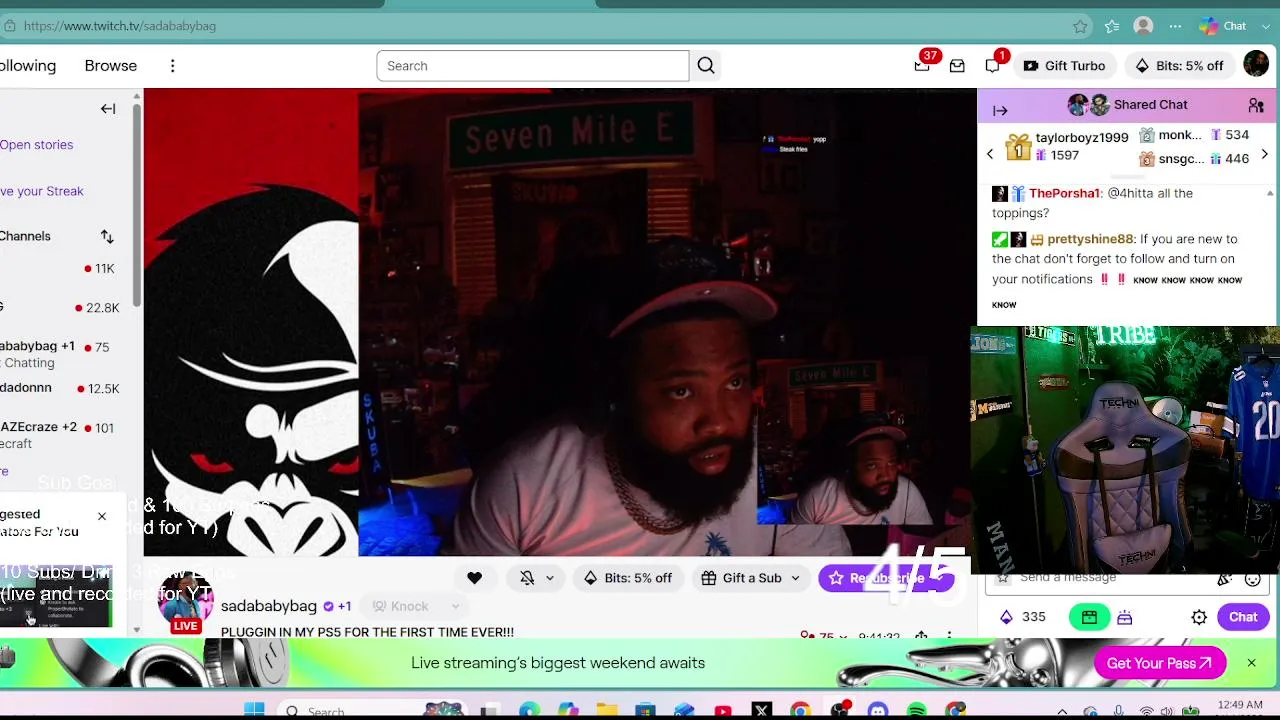Open the sadababybag live profile avatar
Screen dimensions: 1280x720
click(x=185, y=602)
